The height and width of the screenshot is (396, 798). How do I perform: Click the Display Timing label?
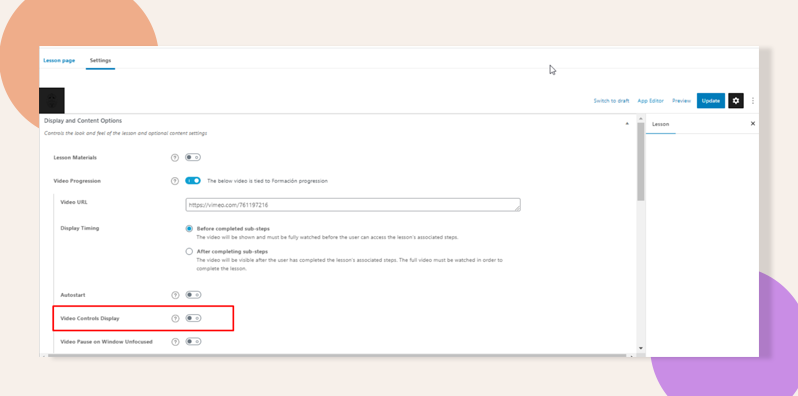[79, 228]
